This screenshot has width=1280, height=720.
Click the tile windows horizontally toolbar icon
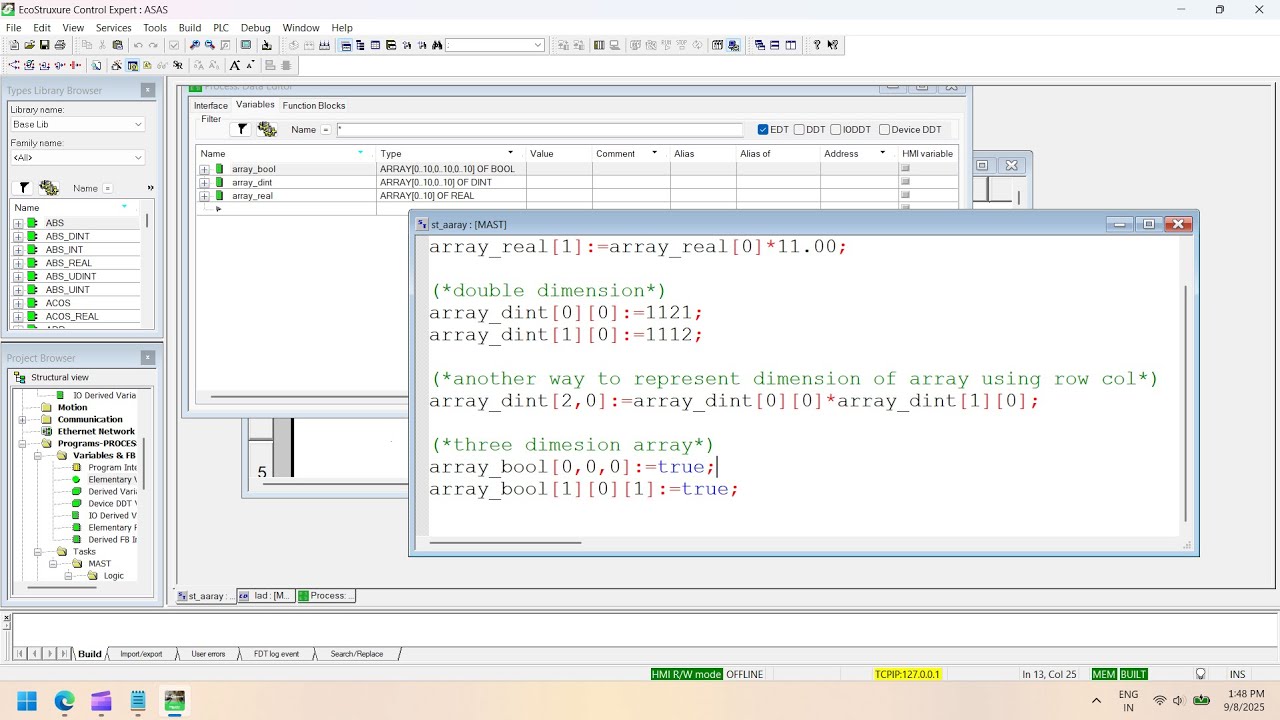tap(775, 45)
